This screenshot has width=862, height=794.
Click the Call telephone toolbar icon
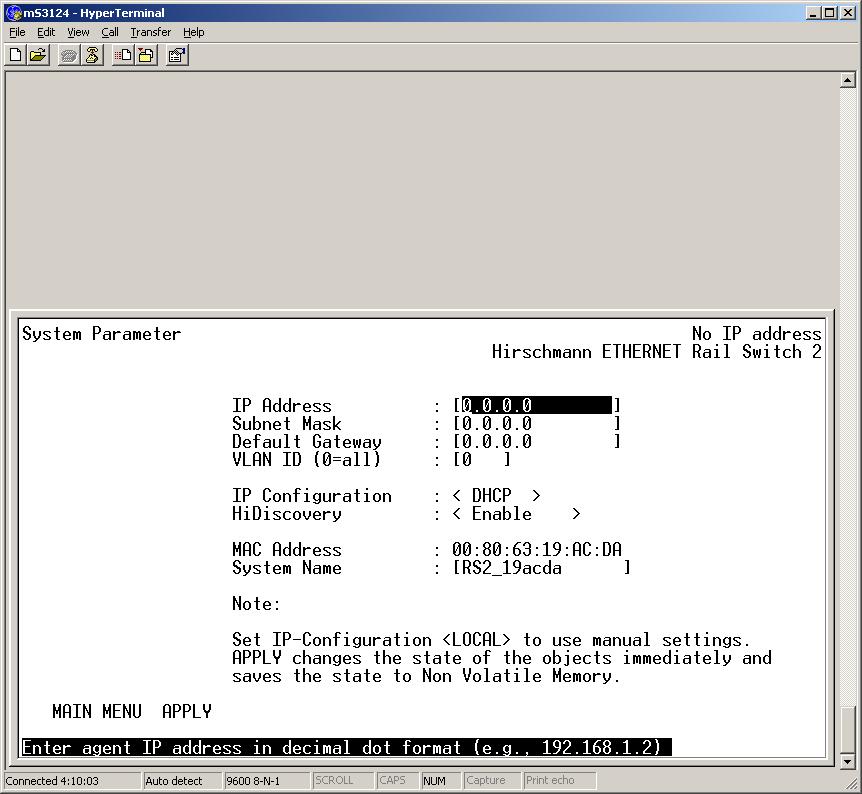[x=69, y=56]
